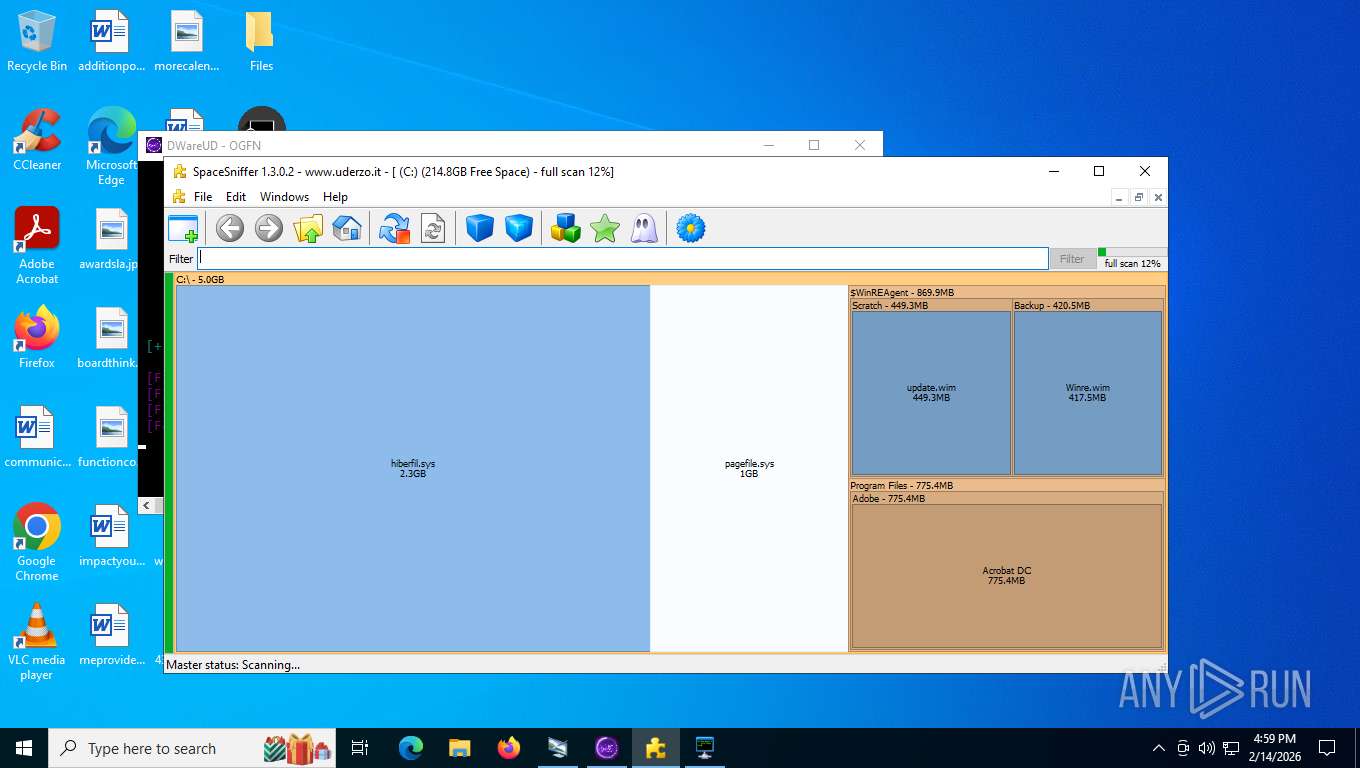Select the Adobe Acrobat desktop shortcut
This screenshot has width=1360, height=768.
pos(37,246)
